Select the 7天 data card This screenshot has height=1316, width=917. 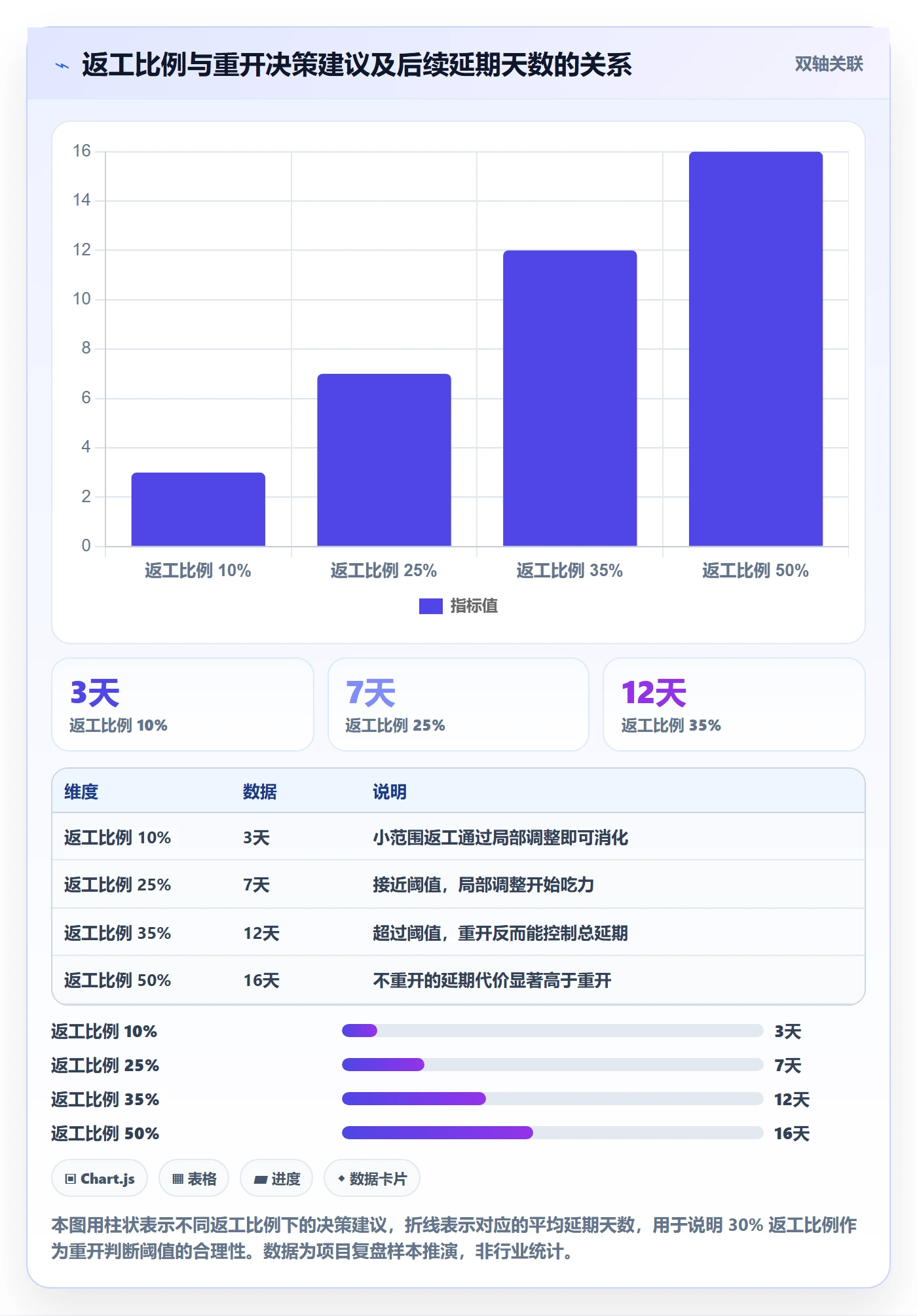458,704
